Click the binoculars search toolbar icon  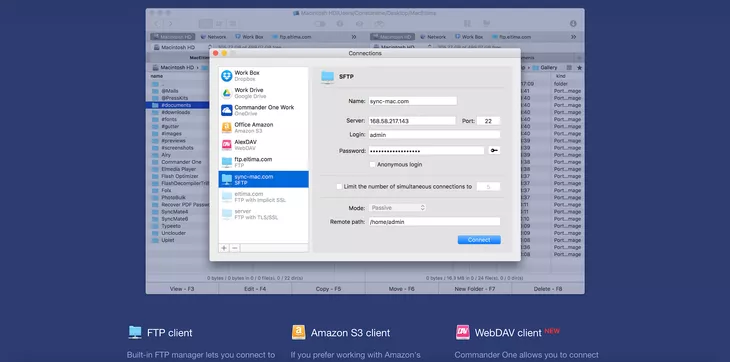pos(379,24)
